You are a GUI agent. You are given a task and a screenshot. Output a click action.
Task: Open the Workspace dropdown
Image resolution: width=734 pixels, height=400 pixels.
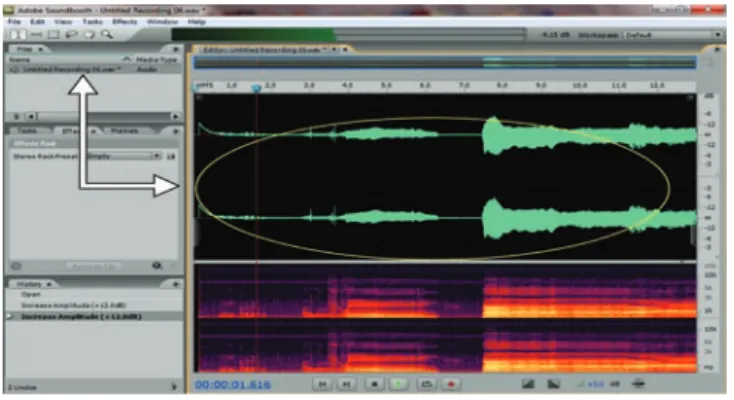click(674, 35)
